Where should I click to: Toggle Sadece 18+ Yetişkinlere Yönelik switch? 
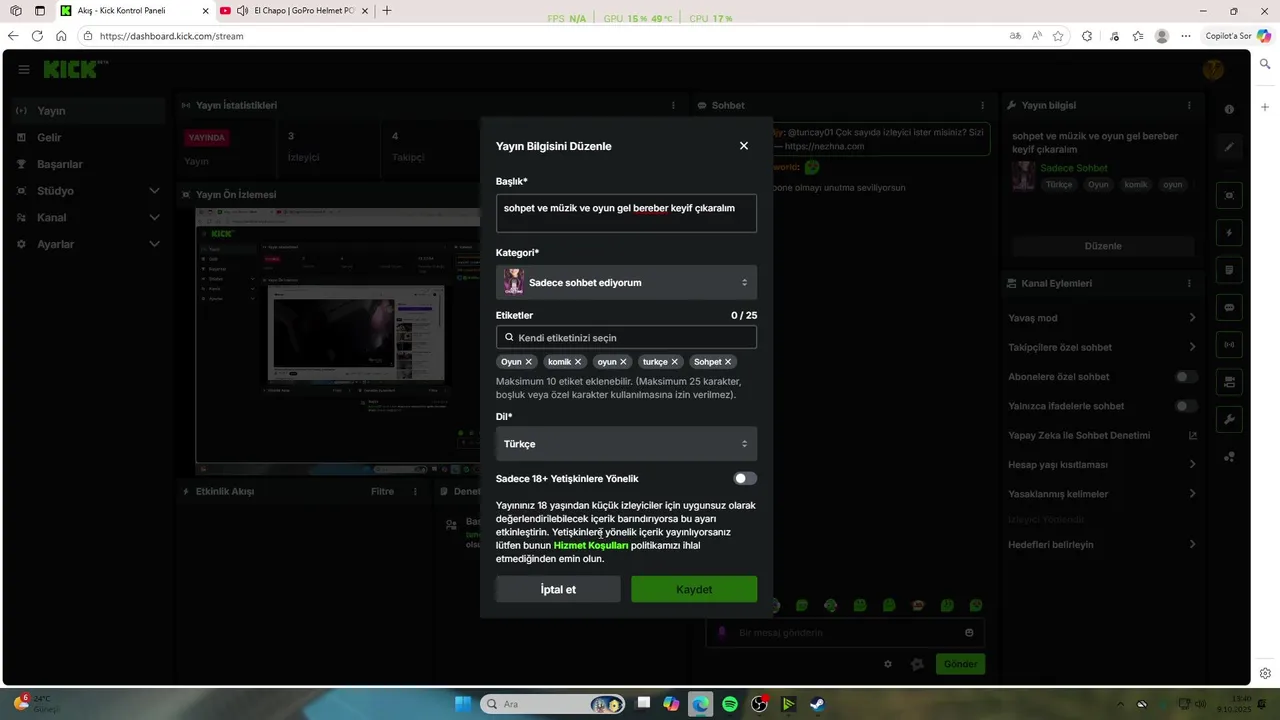click(745, 479)
